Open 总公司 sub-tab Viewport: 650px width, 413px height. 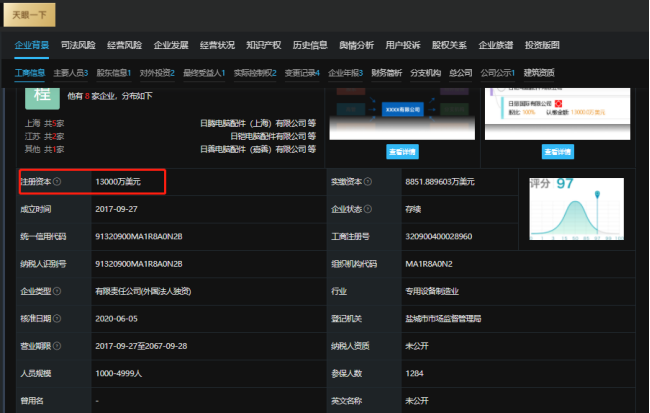click(x=461, y=73)
